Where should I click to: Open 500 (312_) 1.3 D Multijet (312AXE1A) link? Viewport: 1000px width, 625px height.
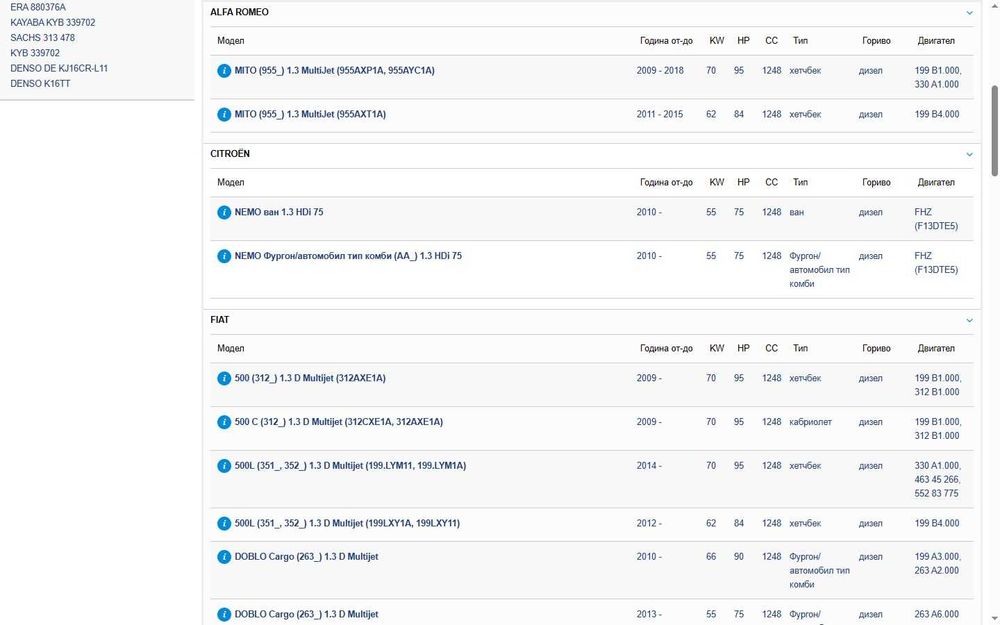point(310,378)
